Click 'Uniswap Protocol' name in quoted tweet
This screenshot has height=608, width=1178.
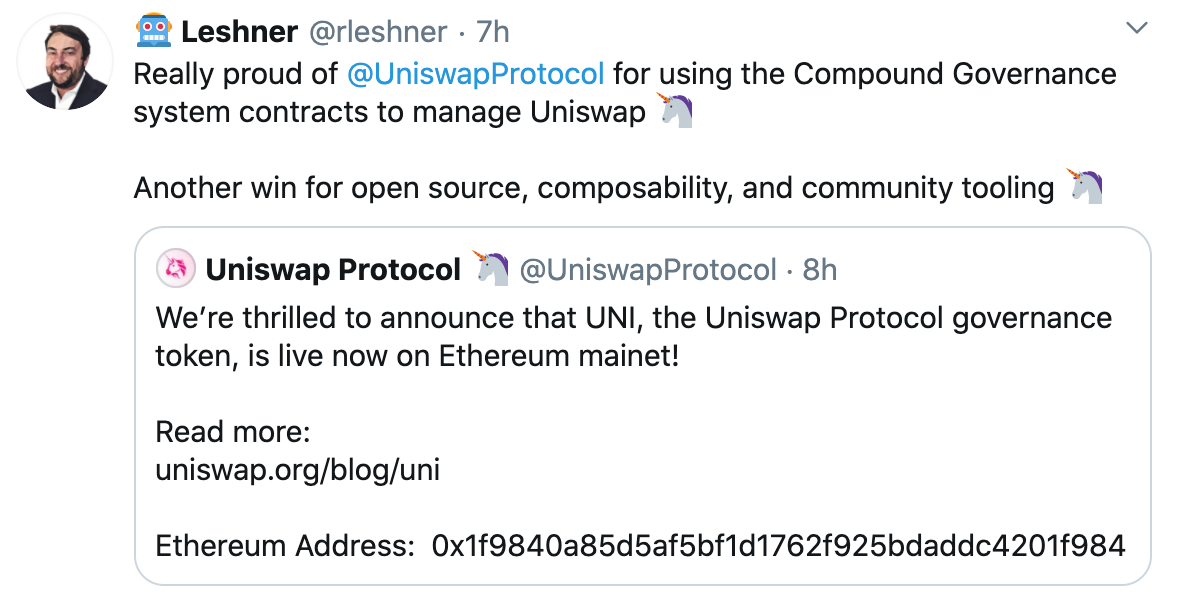click(x=334, y=268)
